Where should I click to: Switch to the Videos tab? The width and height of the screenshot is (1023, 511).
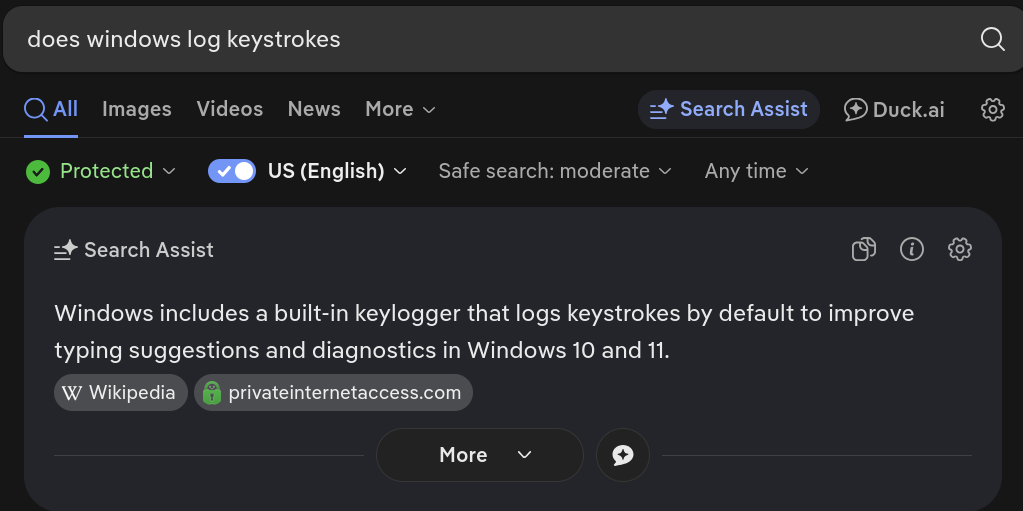click(x=230, y=109)
